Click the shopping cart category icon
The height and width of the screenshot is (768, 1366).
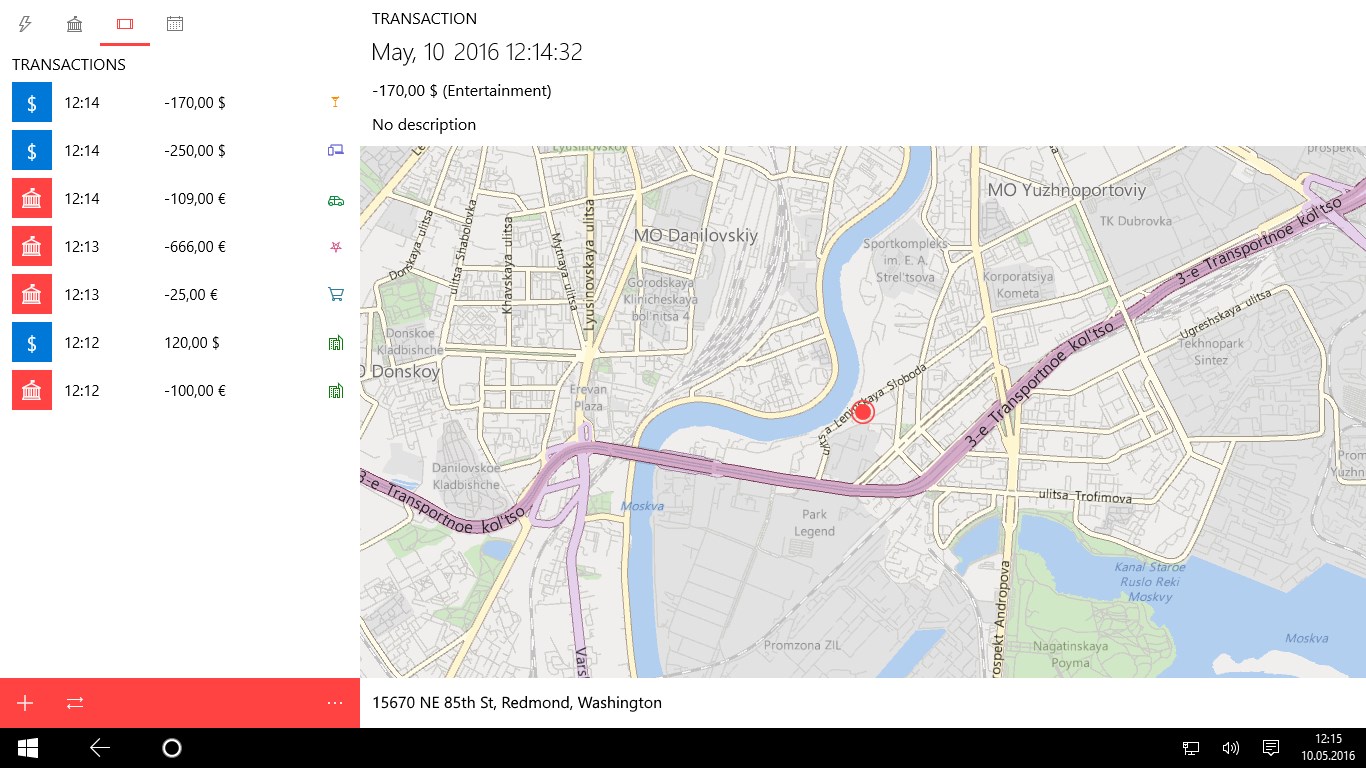[x=336, y=294]
